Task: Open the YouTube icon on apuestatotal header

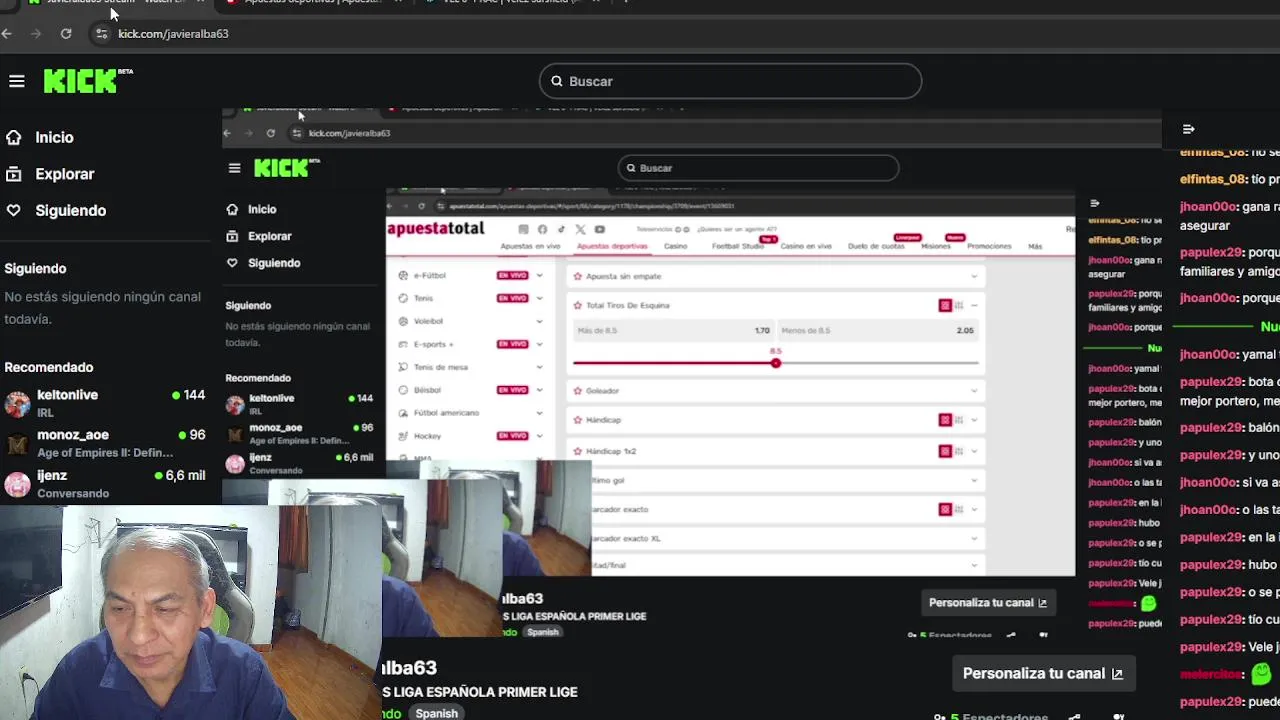Action: [x=599, y=229]
